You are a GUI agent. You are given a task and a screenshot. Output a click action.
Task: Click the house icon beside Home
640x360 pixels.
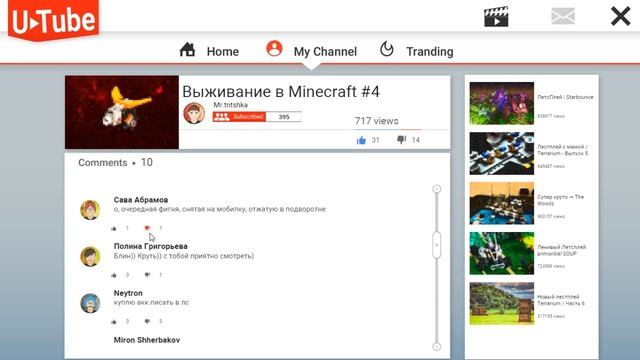click(187, 50)
